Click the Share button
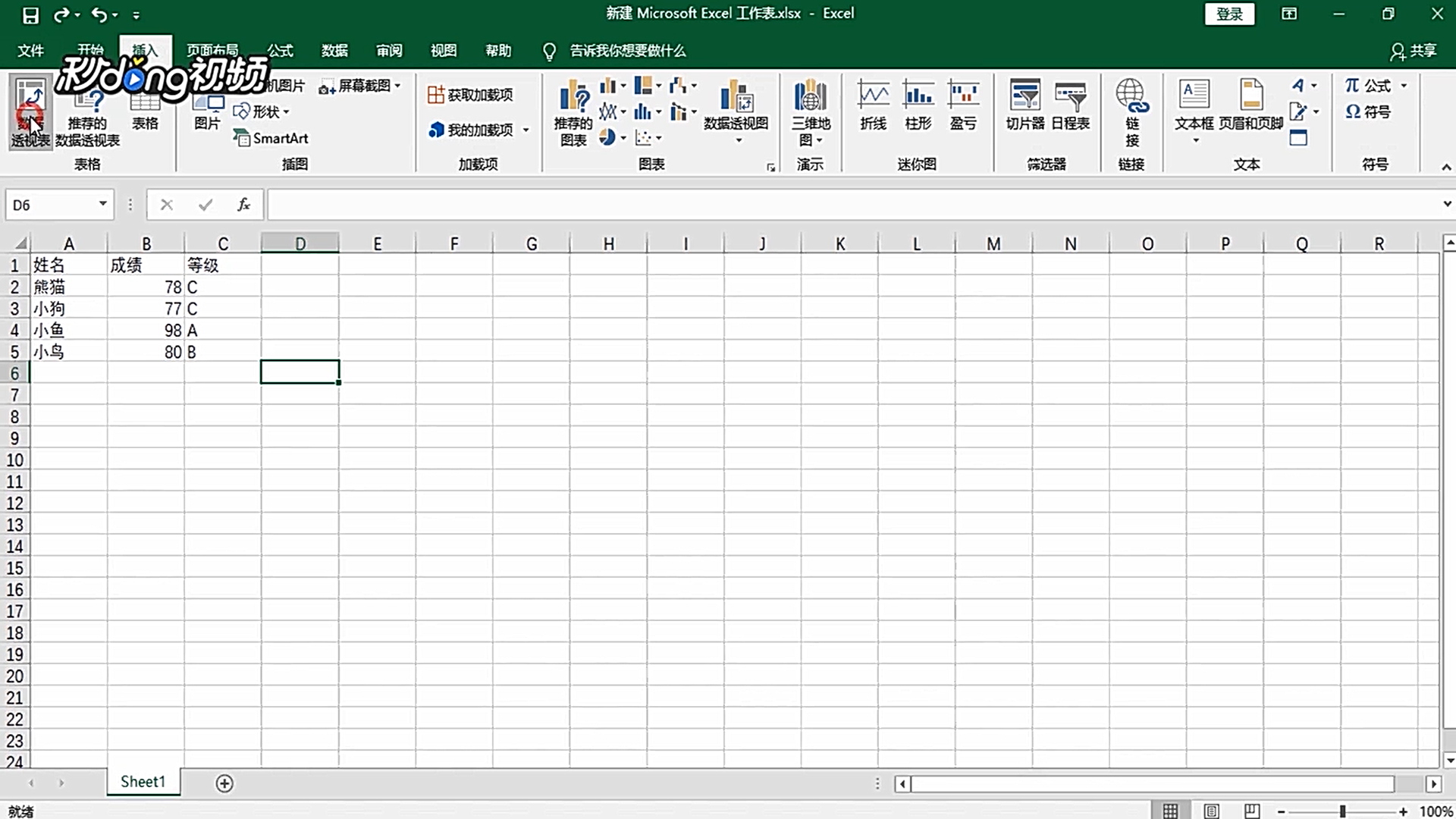The image size is (1456, 819). click(x=1414, y=50)
